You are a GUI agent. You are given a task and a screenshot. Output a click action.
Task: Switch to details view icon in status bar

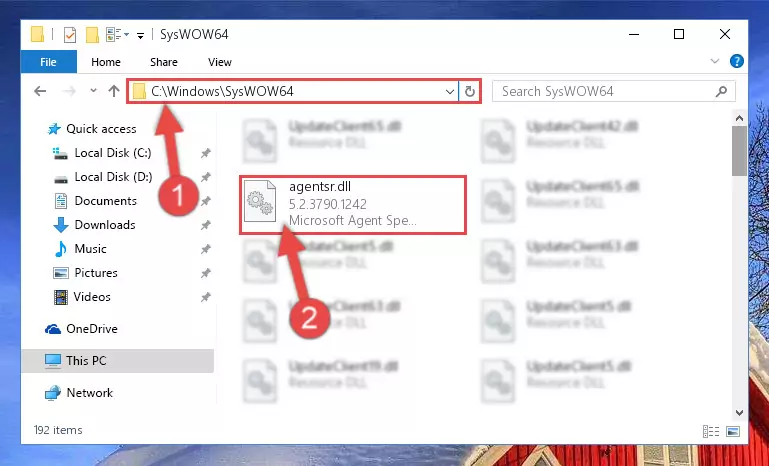click(711, 431)
